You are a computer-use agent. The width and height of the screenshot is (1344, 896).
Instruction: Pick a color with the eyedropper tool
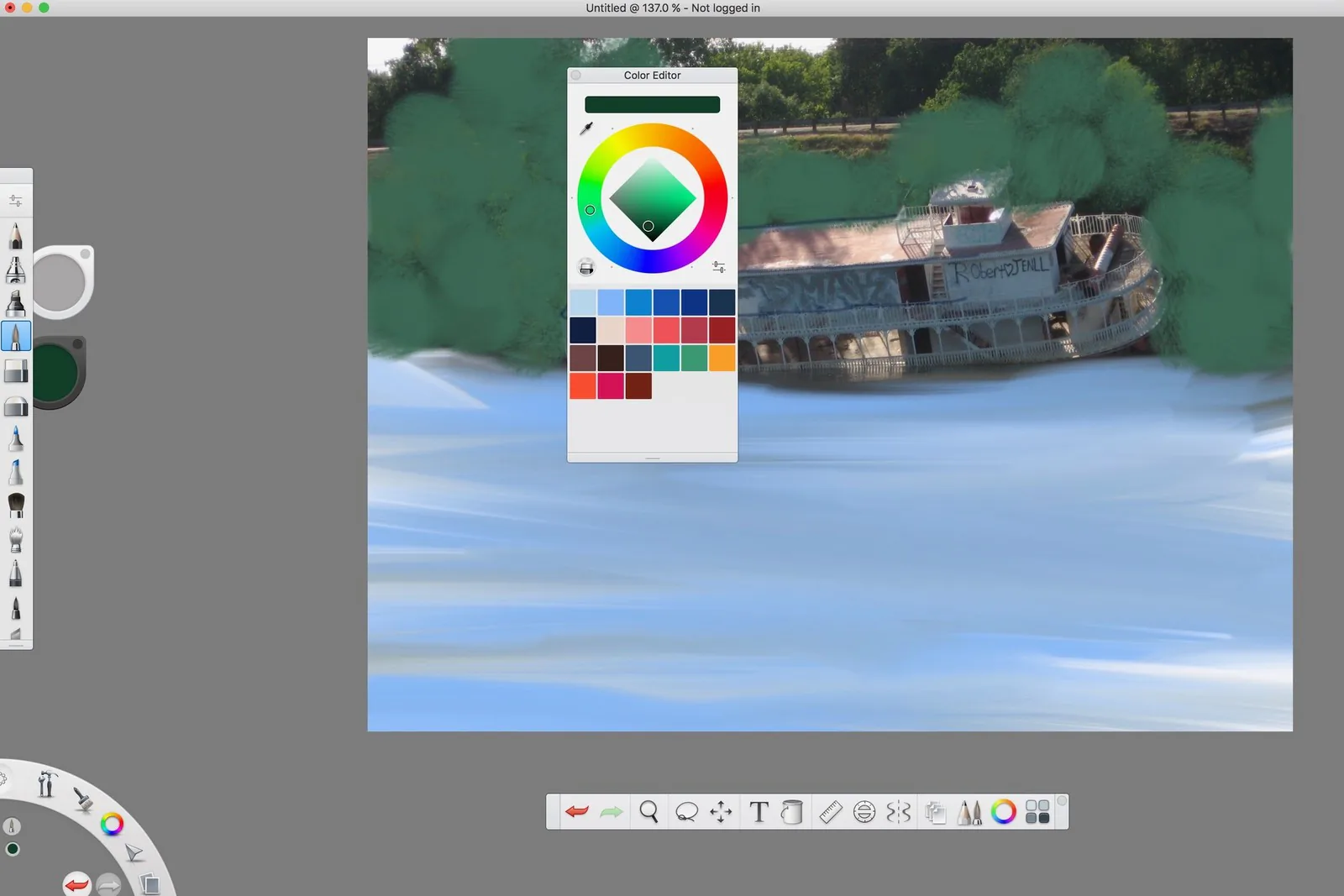[x=586, y=128]
